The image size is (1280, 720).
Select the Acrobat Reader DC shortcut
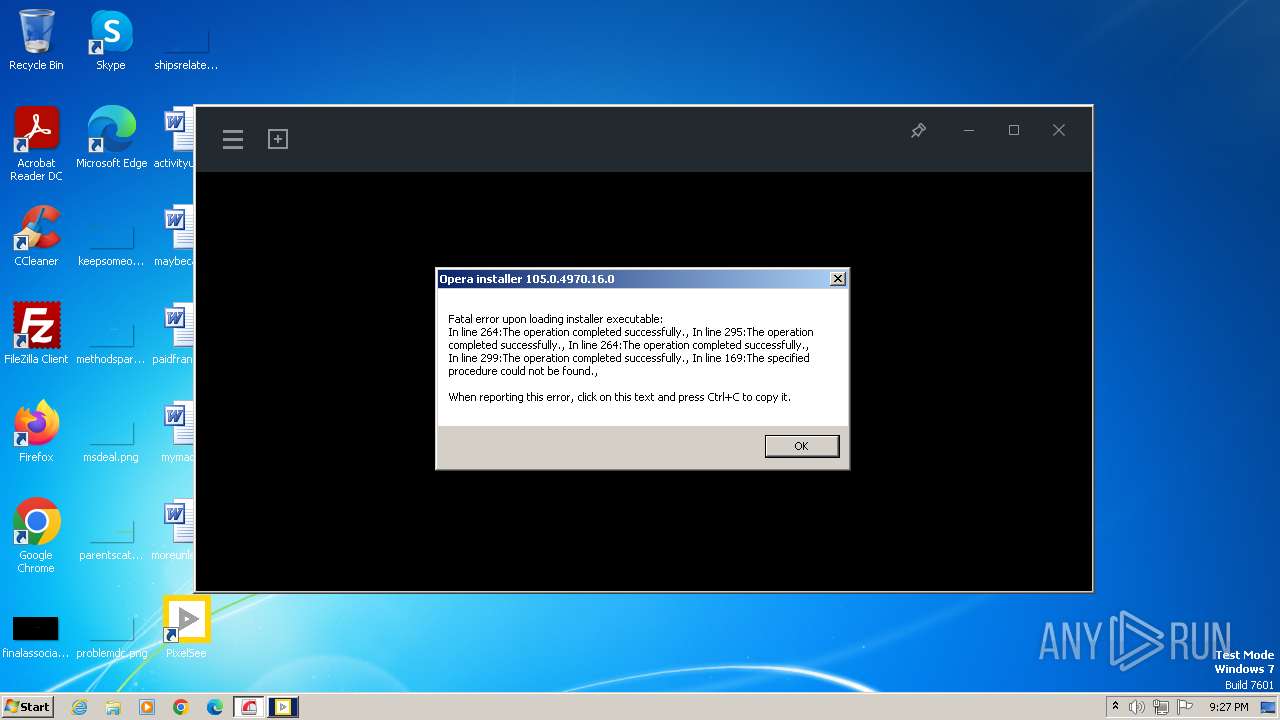click(x=36, y=144)
